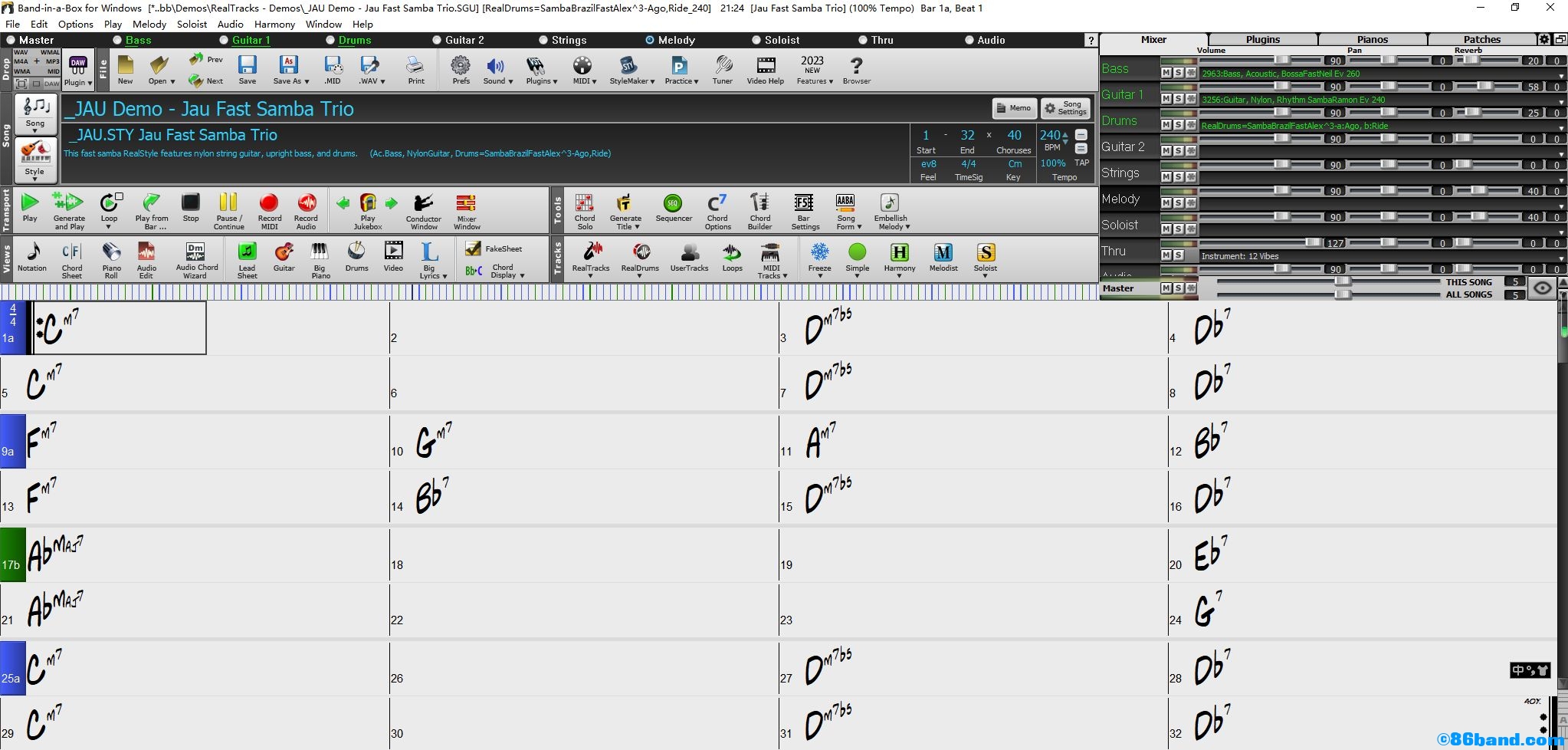Open the Chord Builder tool

pyautogui.click(x=759, y=210)
